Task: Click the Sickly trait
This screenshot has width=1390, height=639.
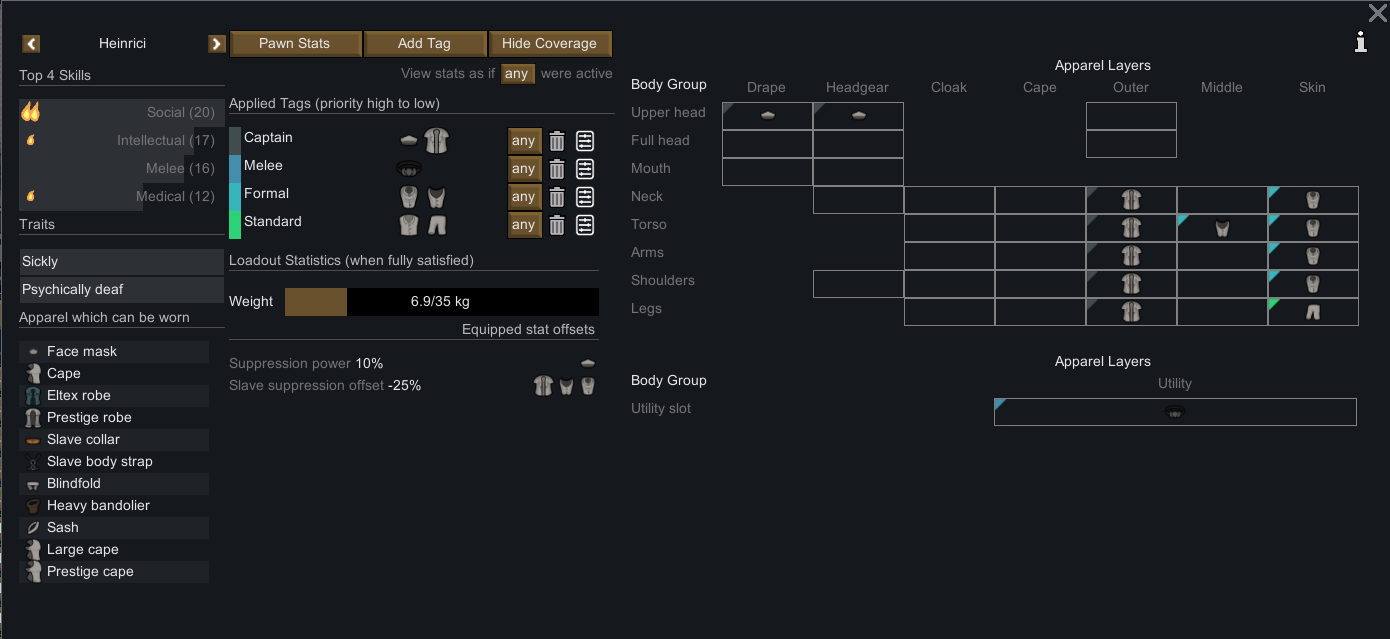Action: point(121,261)
